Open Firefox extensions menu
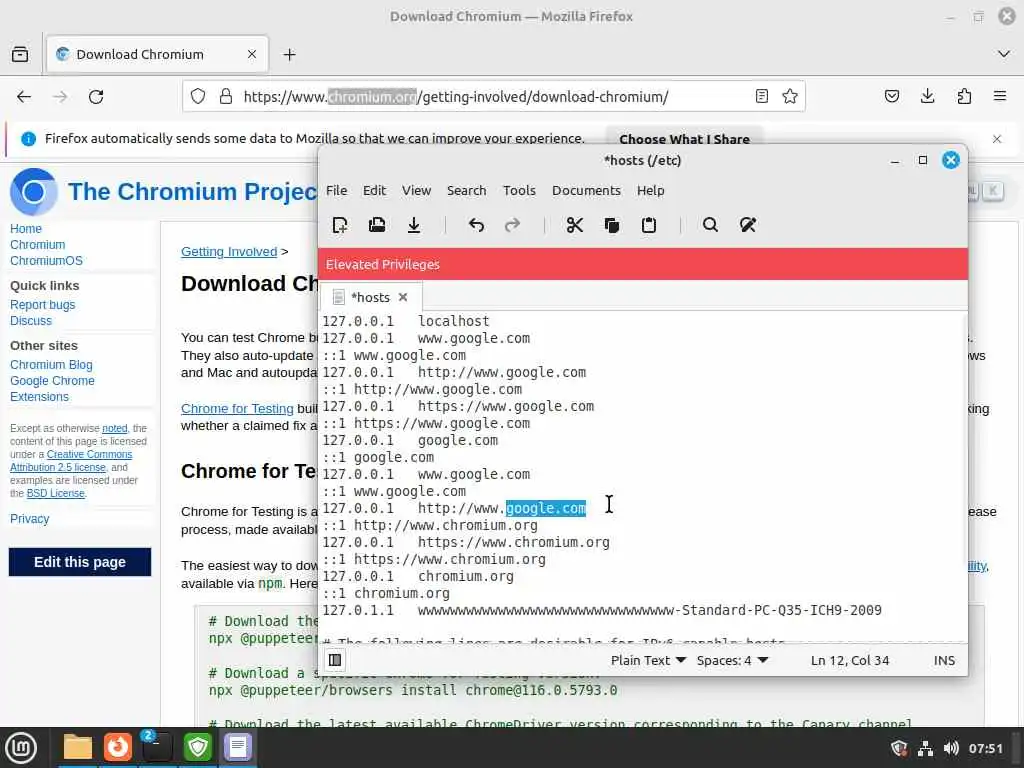 point(964,97)
